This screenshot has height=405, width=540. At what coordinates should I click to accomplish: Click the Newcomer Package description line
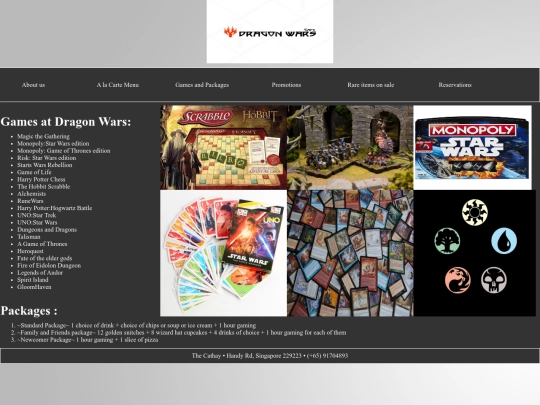[x=87, y=340]
